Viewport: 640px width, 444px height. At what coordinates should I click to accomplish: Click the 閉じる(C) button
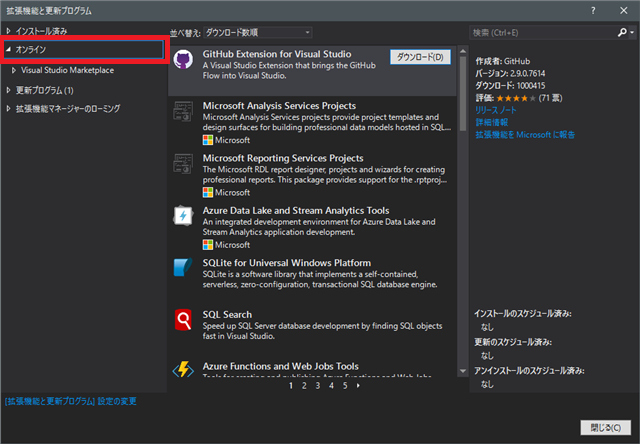(606, 428)
